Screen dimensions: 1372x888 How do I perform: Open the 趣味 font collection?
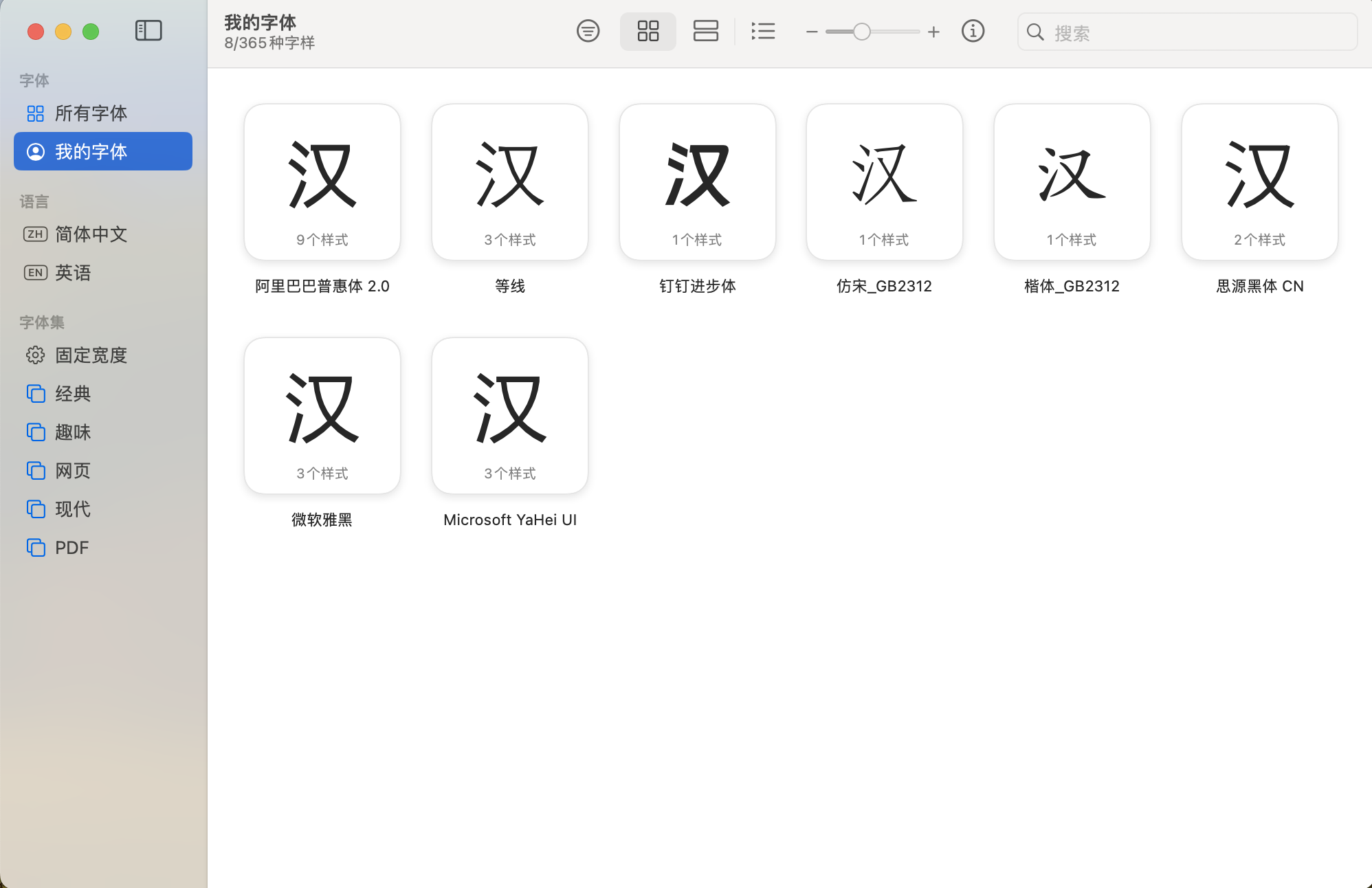click(73, 432)
